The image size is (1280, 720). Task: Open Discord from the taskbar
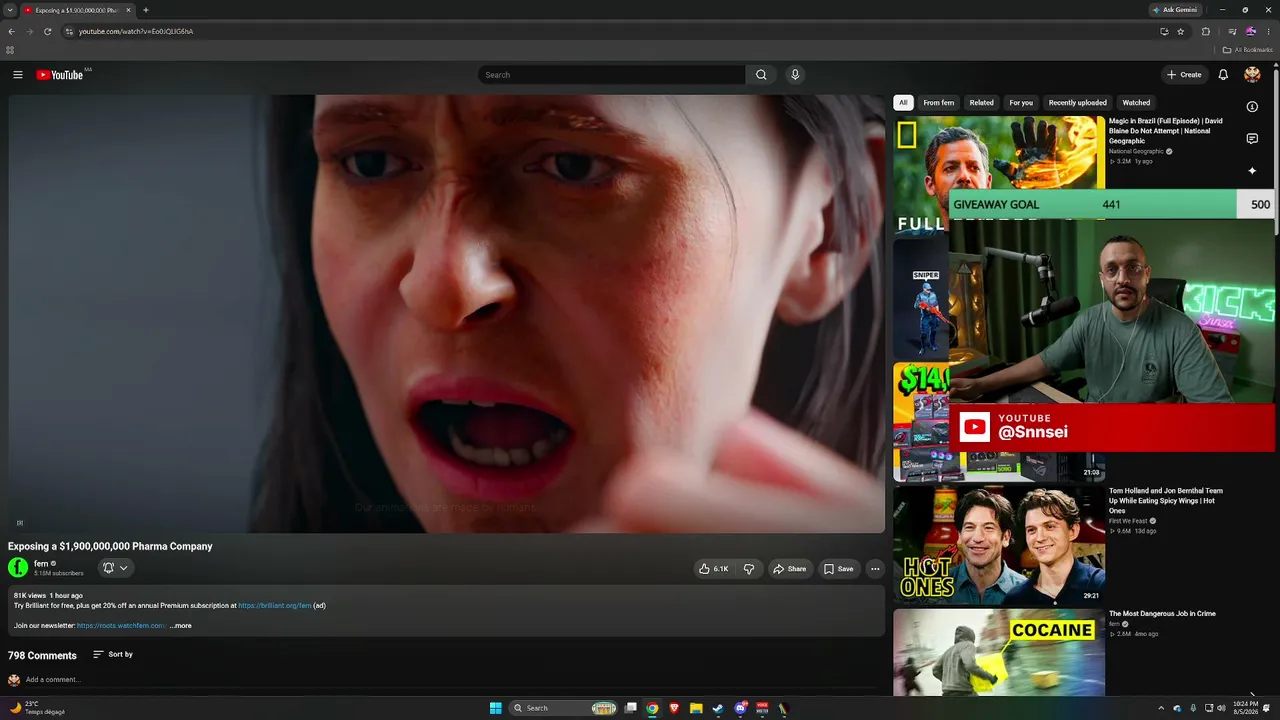740,708
